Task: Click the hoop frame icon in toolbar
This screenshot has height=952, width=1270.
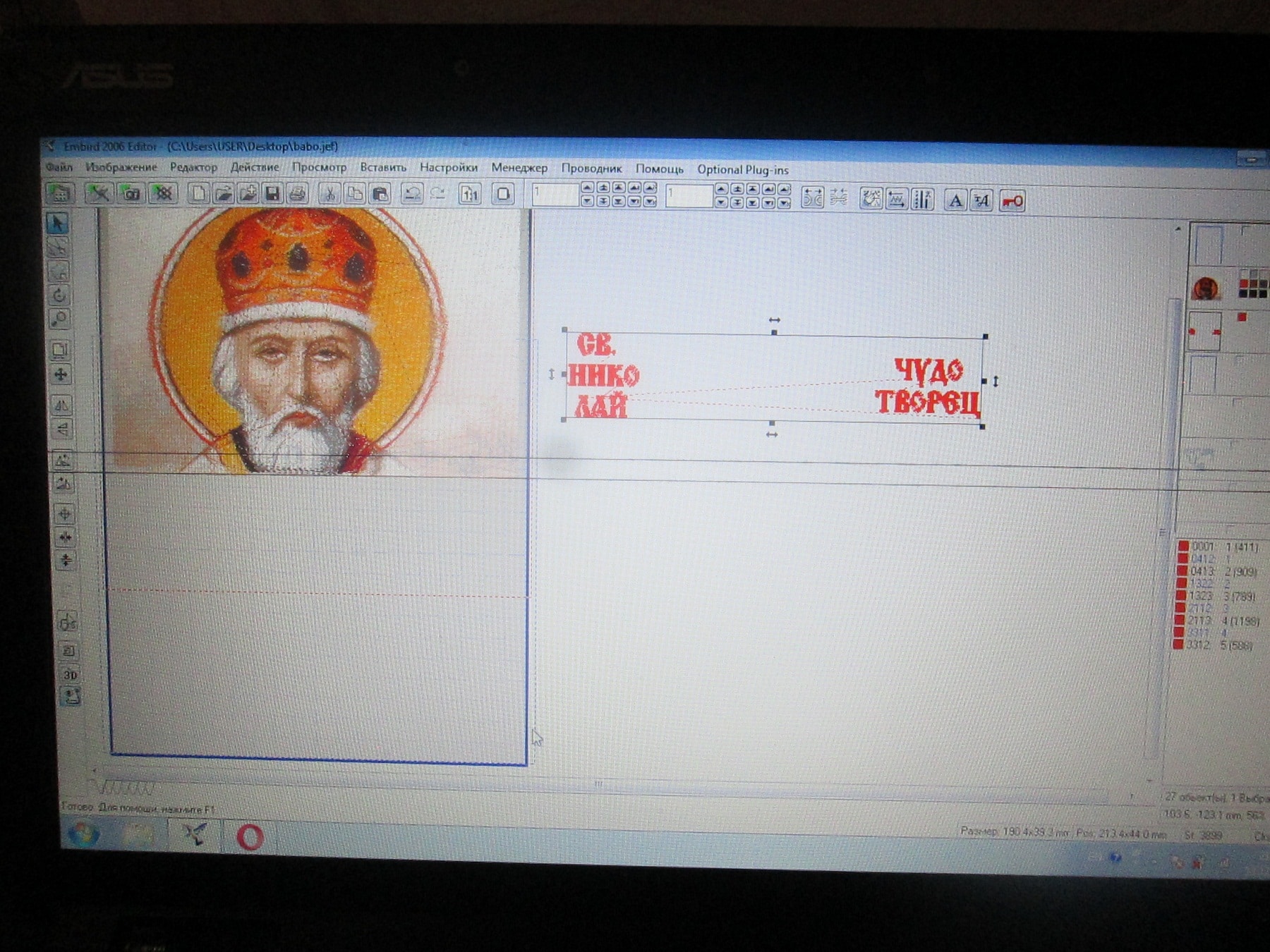Action: (x=503, y=195)
